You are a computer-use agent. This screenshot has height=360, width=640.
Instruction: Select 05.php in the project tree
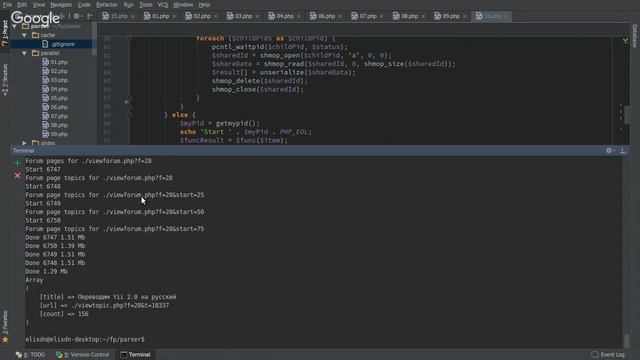(55, 98)
